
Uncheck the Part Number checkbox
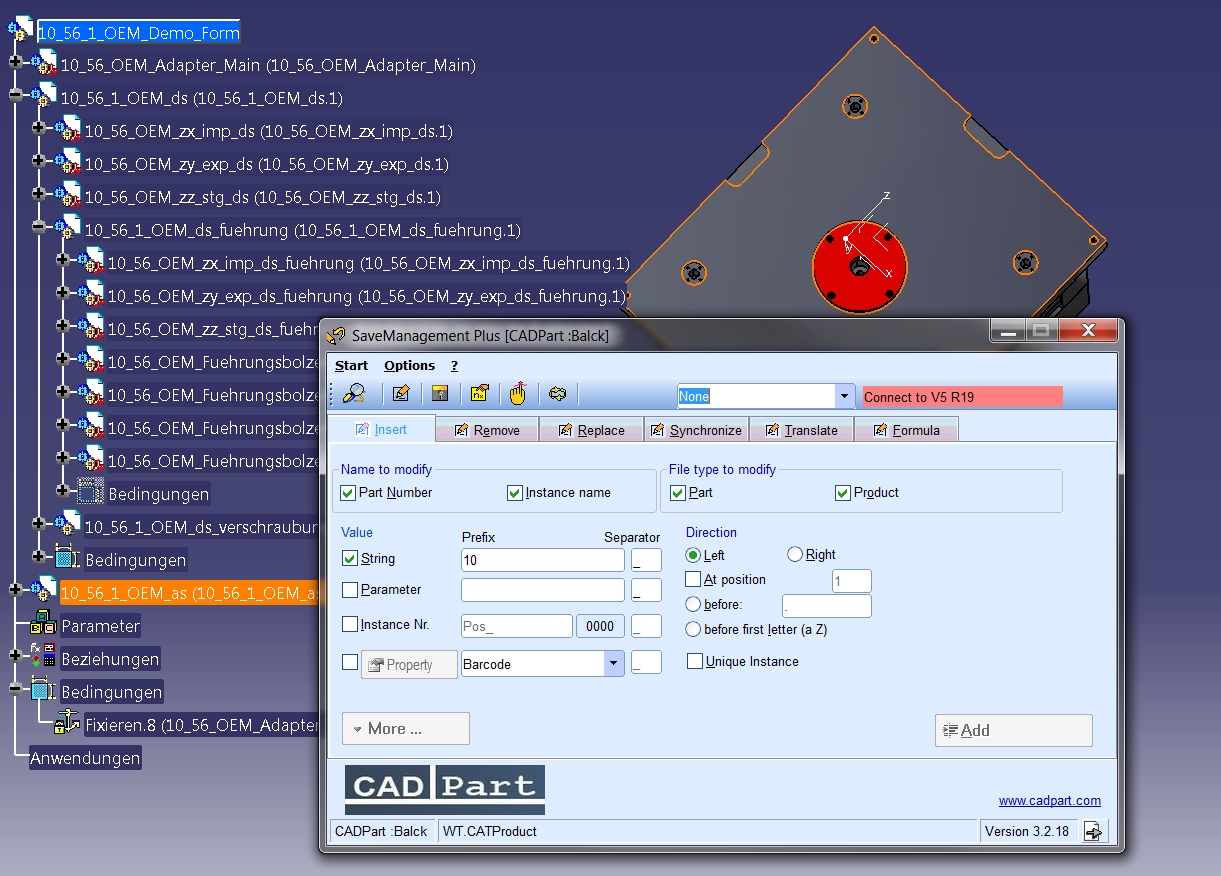(348, 493)
